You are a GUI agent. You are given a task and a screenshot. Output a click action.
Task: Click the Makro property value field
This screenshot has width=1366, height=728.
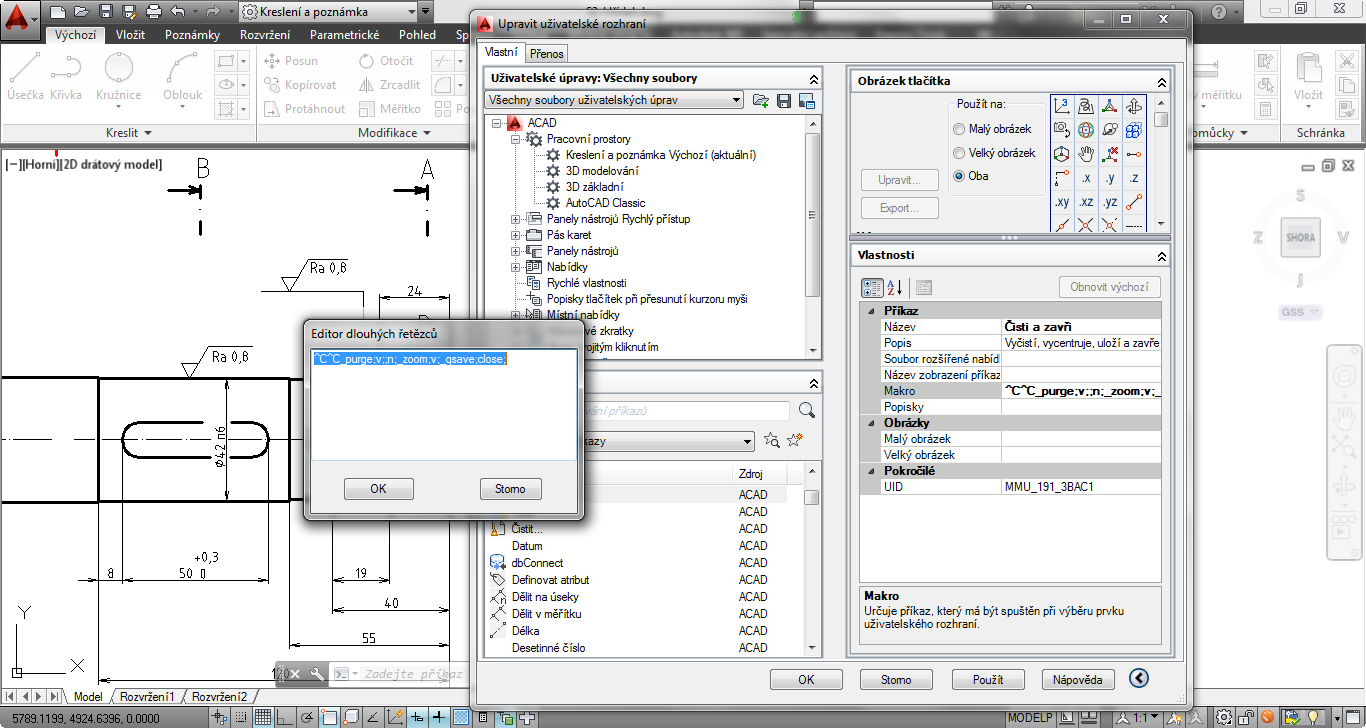coord(1081,391)
